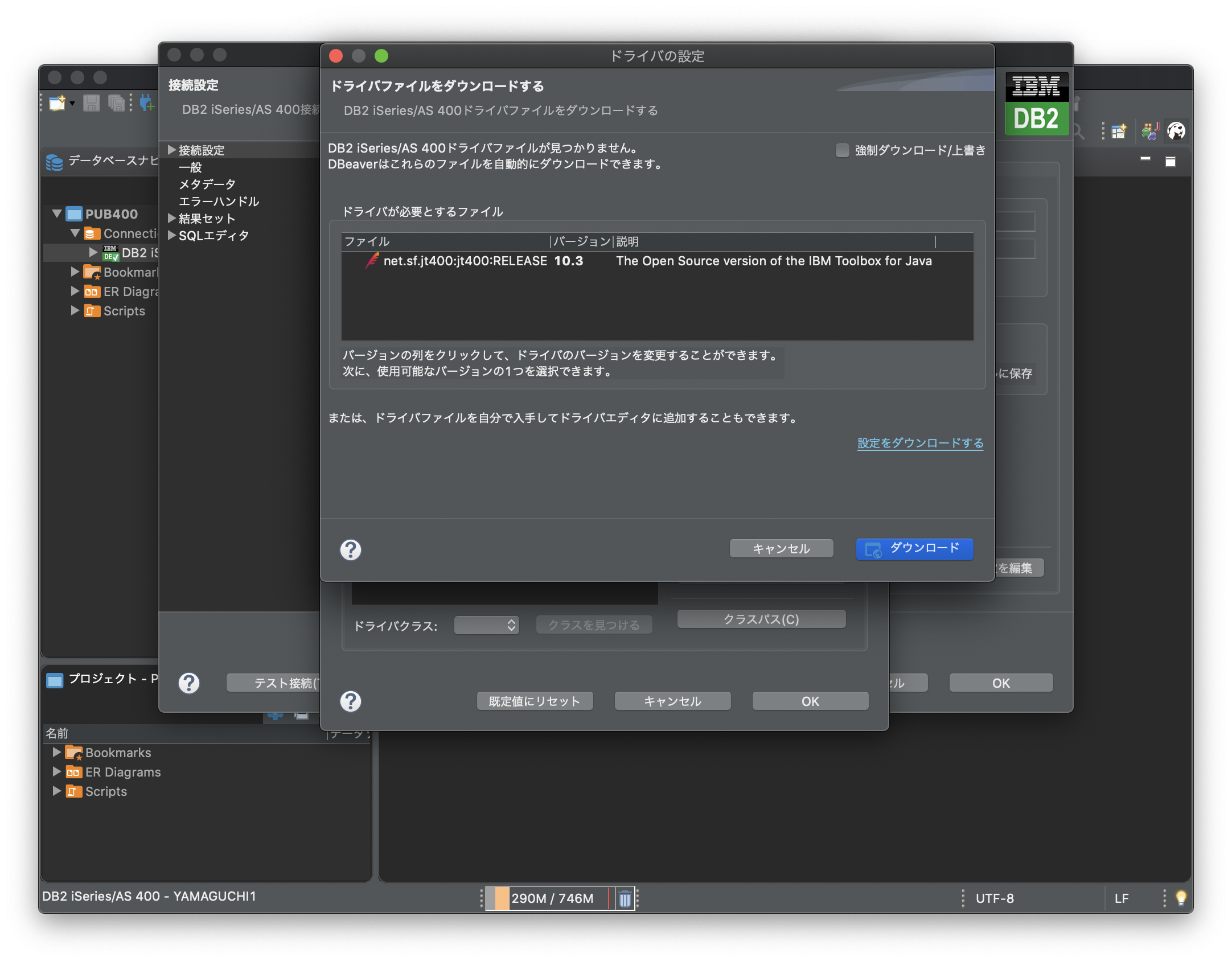
Task: Enable 強制ダウンロード/上書き checkbox
Action: click(841, 150)
